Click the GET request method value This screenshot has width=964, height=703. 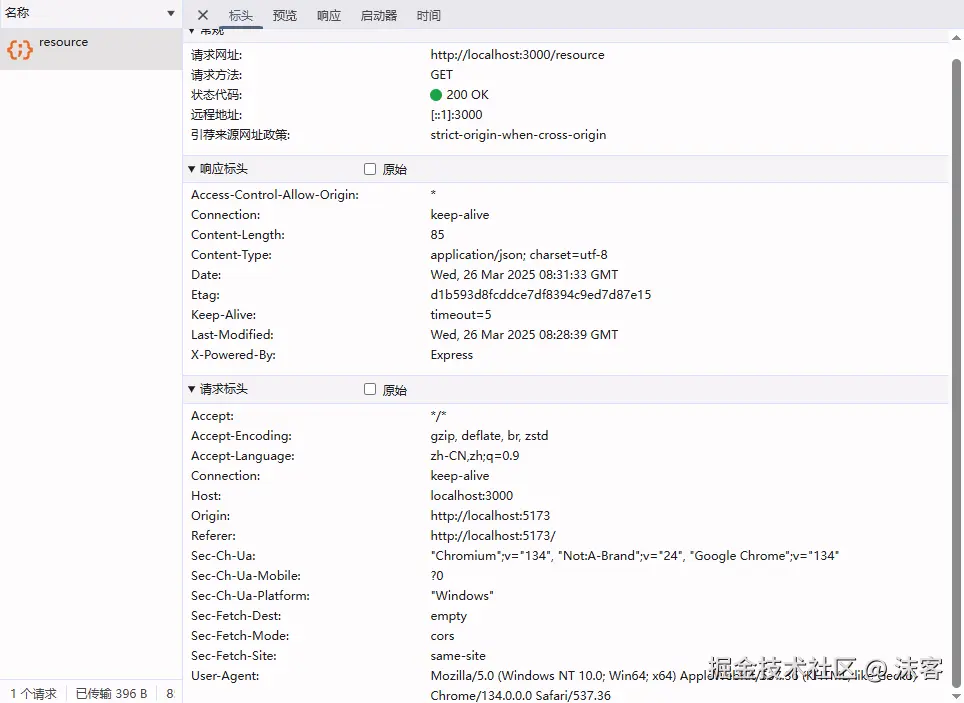[441, 75]
